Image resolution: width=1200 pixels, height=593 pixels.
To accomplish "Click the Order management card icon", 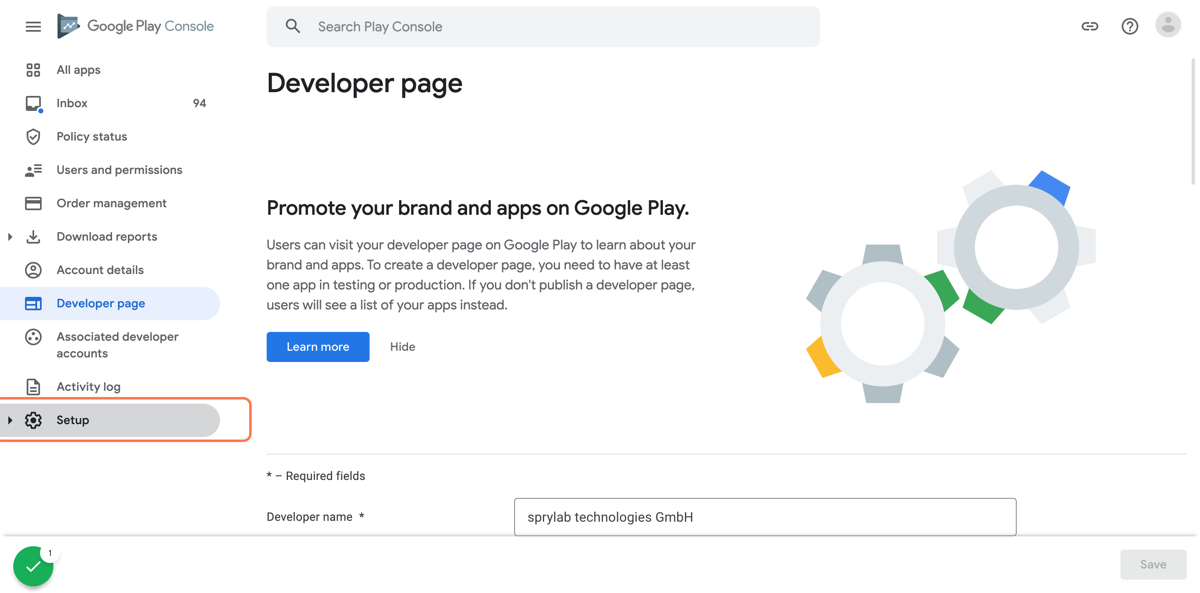I will pos(33,204).
